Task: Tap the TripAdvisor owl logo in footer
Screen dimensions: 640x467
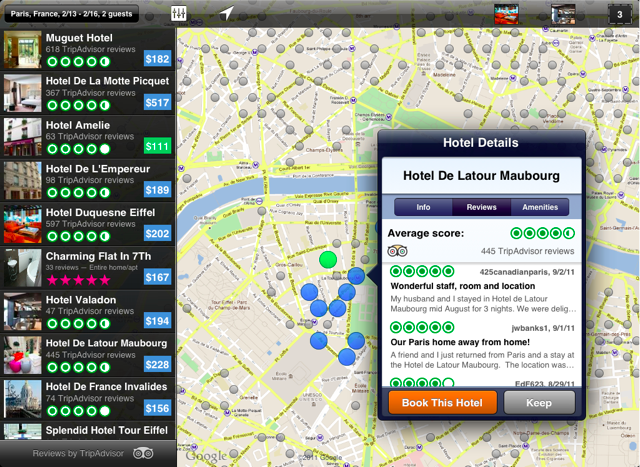Action: 143,453
